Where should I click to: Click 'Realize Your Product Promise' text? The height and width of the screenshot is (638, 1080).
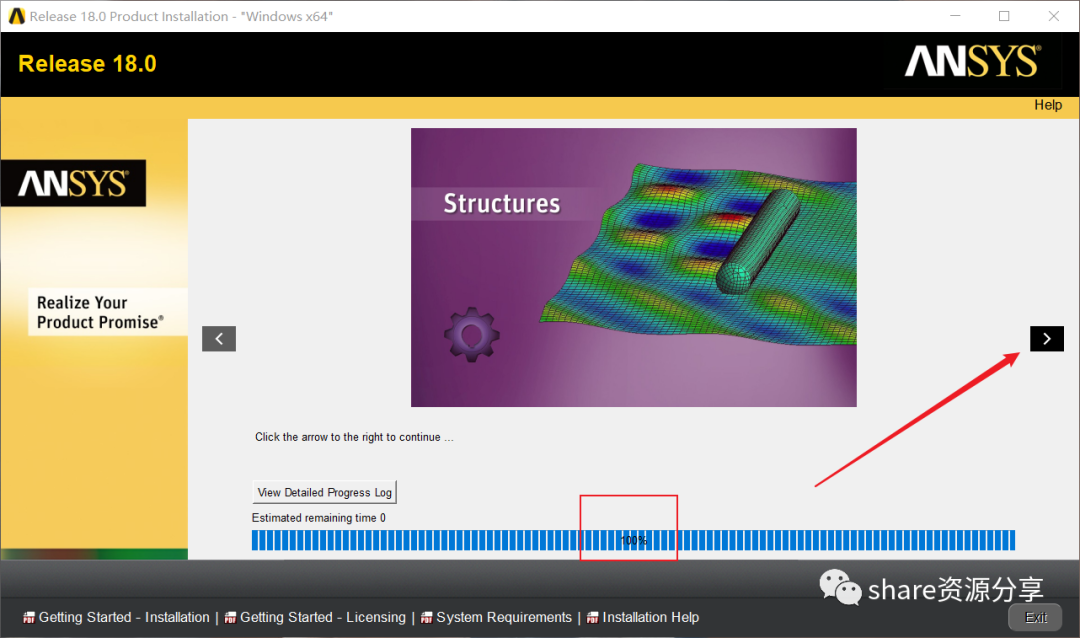100,312
